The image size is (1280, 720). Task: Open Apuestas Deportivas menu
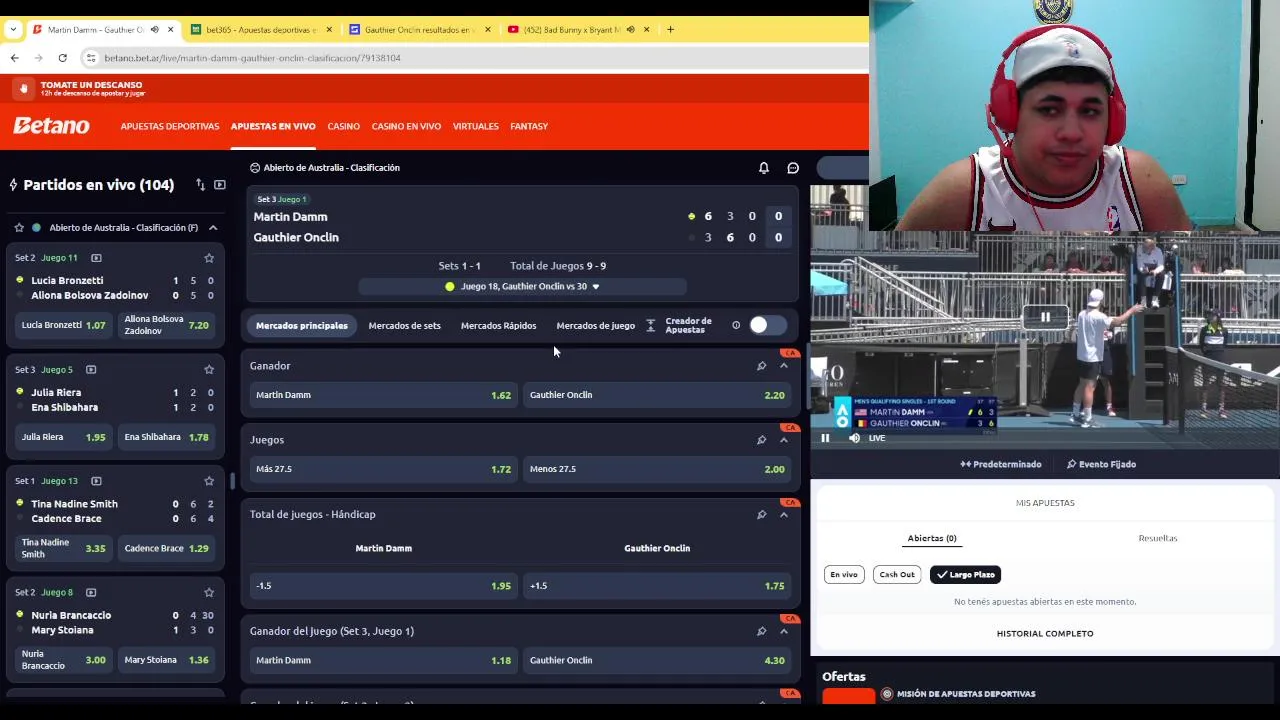pyautogui.click(x=170, y=126)
